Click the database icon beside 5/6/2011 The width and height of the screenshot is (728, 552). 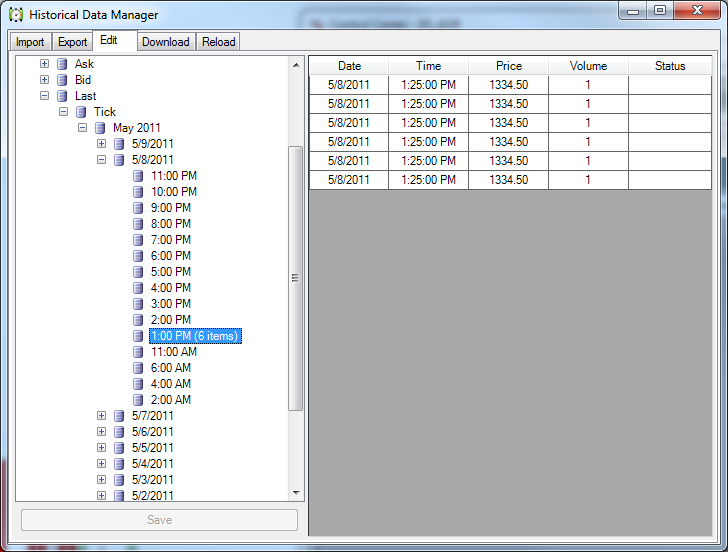pyautogui.click(x=119, y=432)
